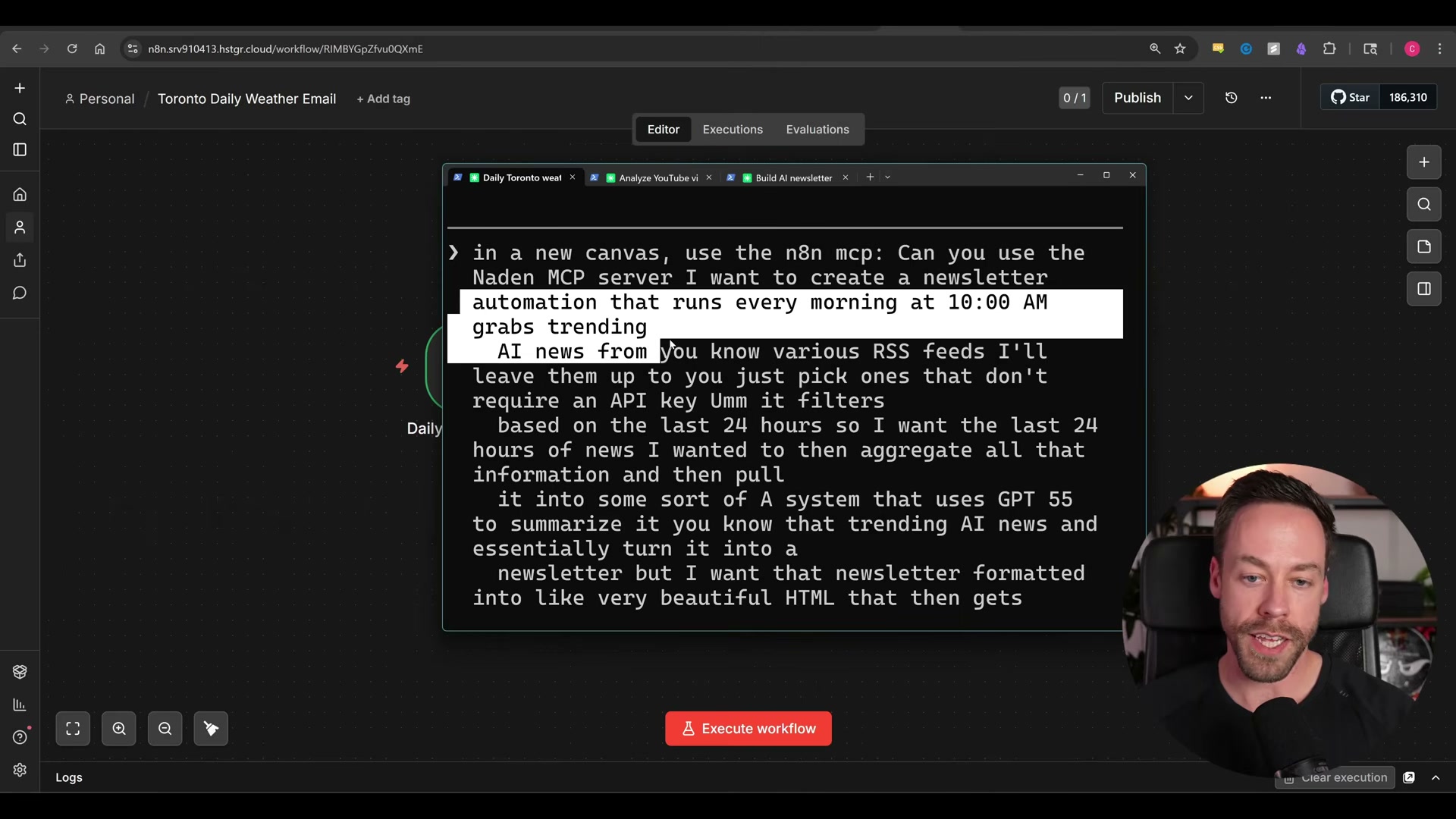Close the Build AI newsletter tab

[845, 177]
